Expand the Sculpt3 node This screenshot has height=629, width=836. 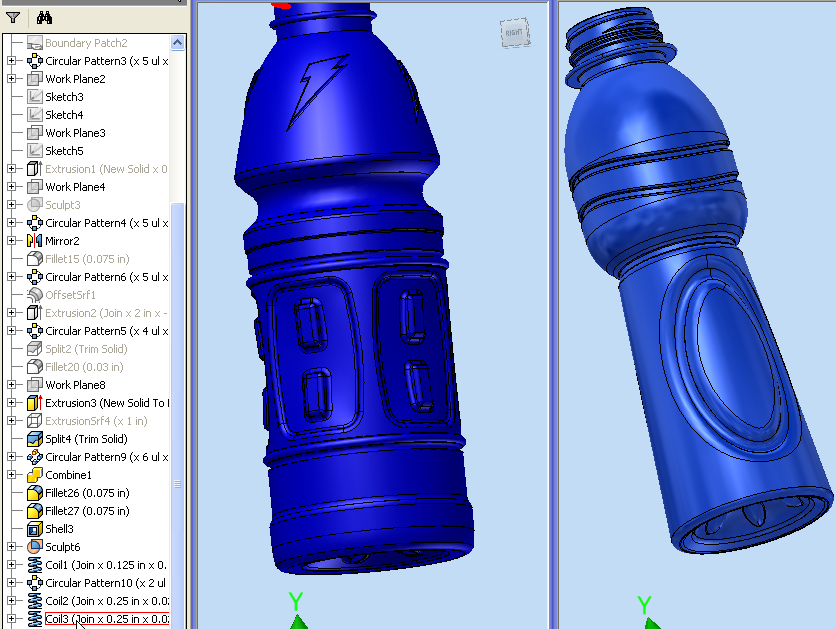(x=11, y=205)
